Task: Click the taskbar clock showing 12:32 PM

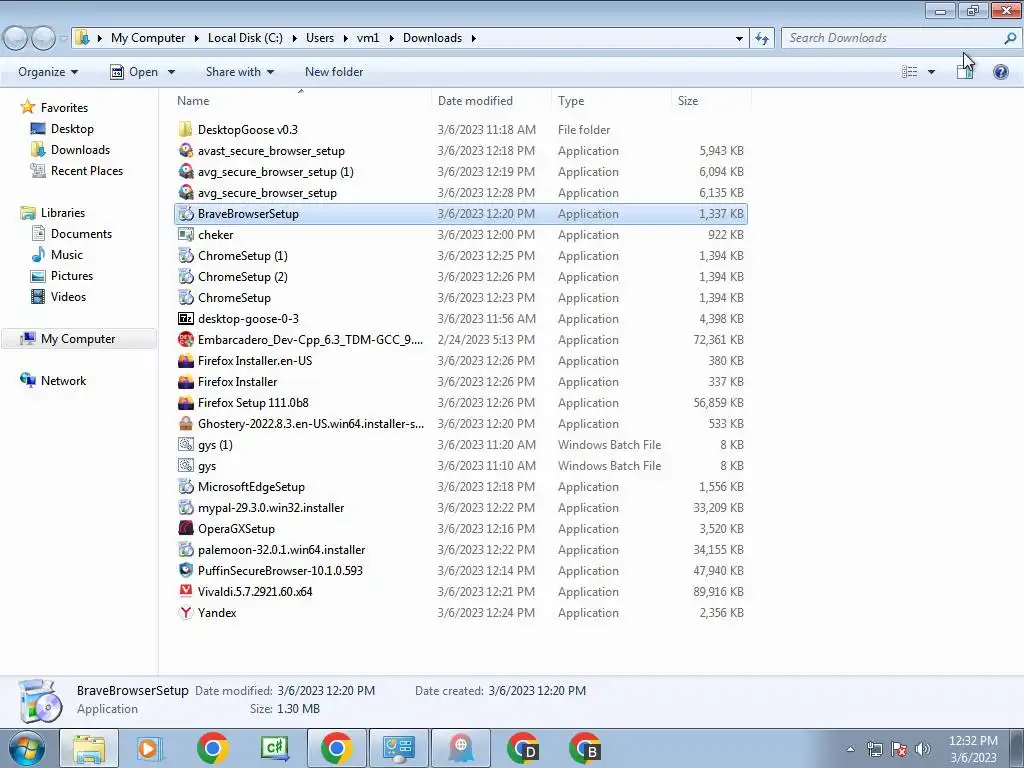Action: pos(973,749)
